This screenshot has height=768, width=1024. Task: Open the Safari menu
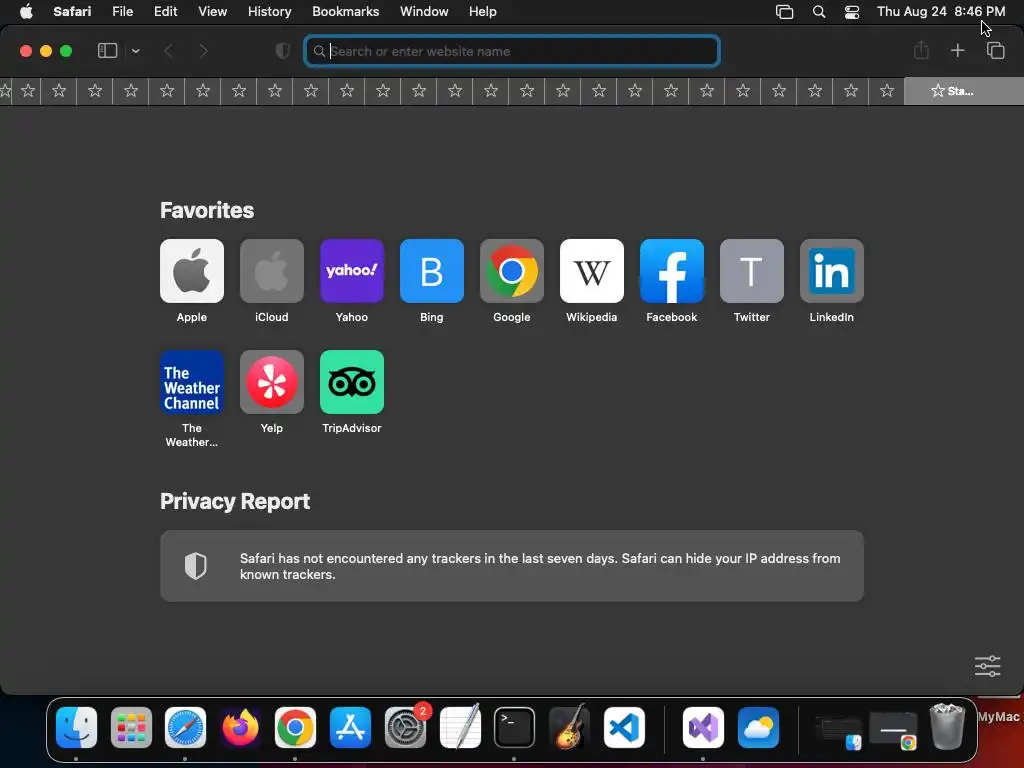pos(72,12)
